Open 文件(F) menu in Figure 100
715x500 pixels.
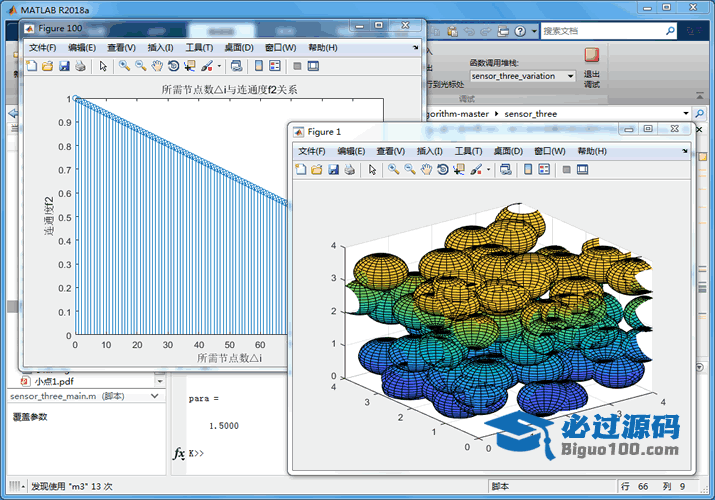[43, 47]
